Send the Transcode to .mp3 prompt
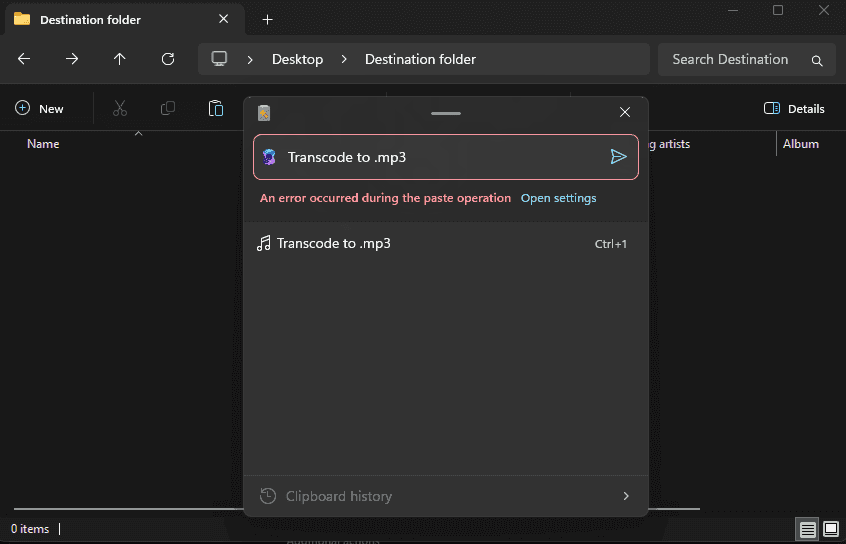 click(x=618, y=157)
